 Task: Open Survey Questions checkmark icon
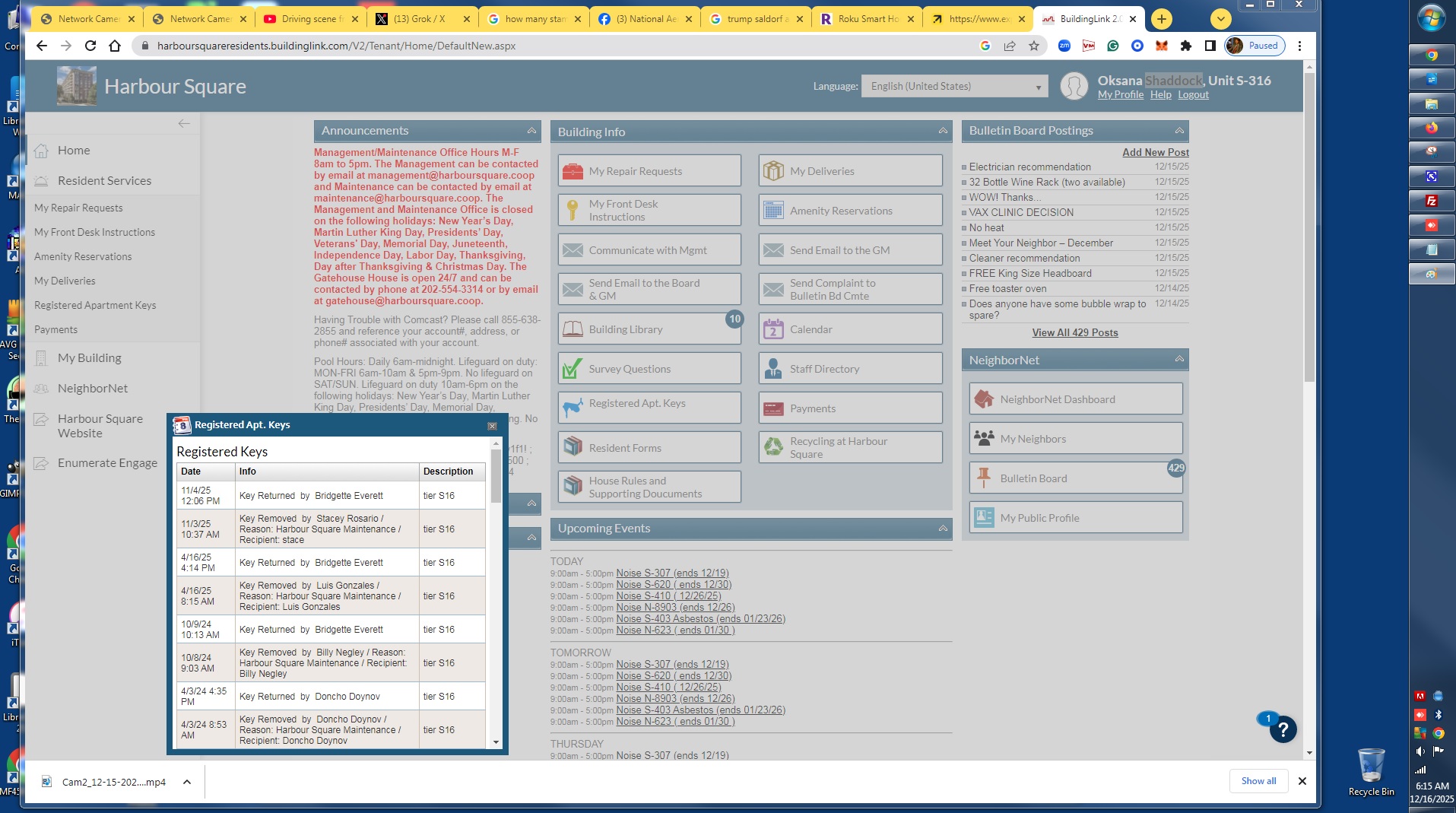pyautogui.click(x=573, y=369)
